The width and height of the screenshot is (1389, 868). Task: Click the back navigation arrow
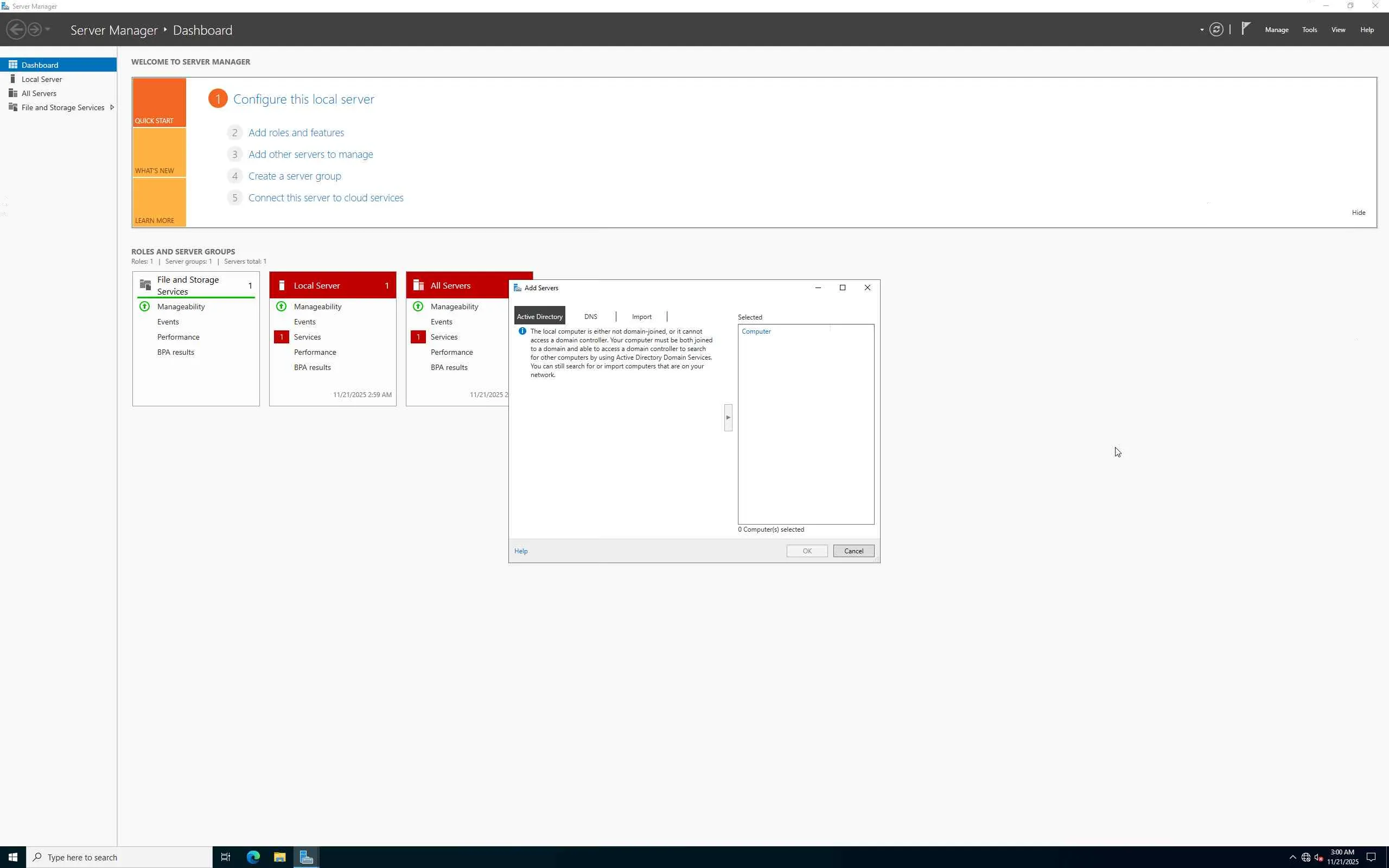tap(16, 29)
